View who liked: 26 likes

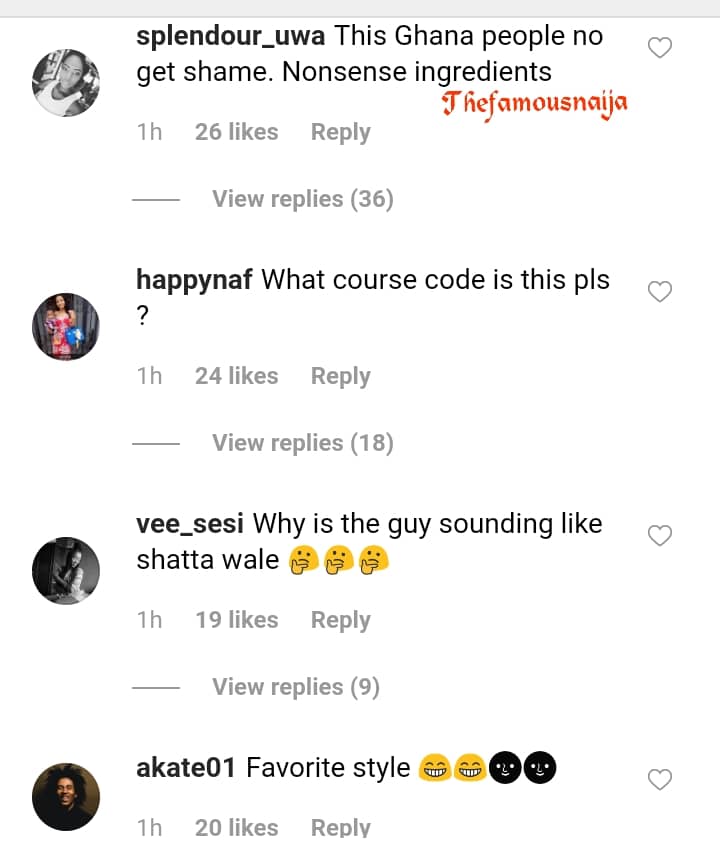point(236,132)
